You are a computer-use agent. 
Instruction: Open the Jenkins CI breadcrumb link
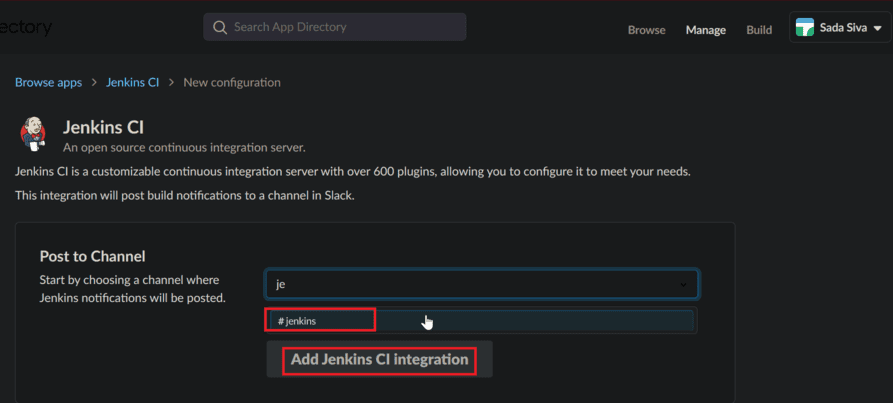click(x=133, y=83)
